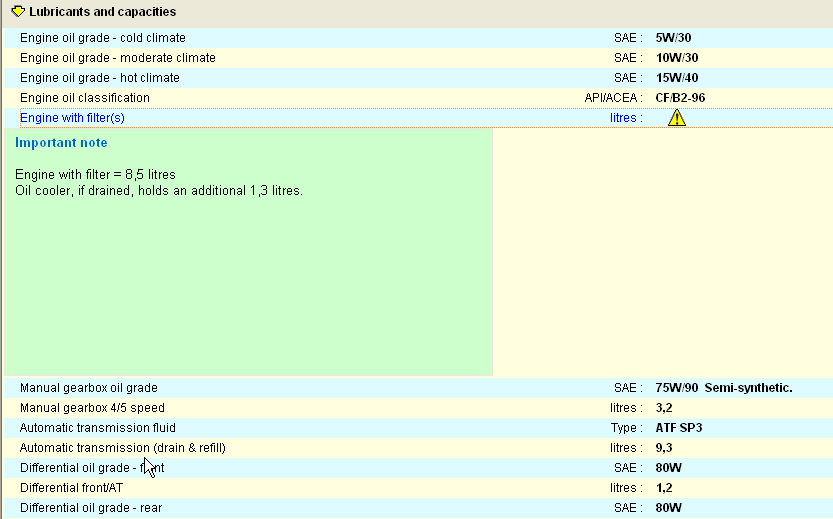Select the Automatic transmission (drain & refill) row

coord(122,448)
